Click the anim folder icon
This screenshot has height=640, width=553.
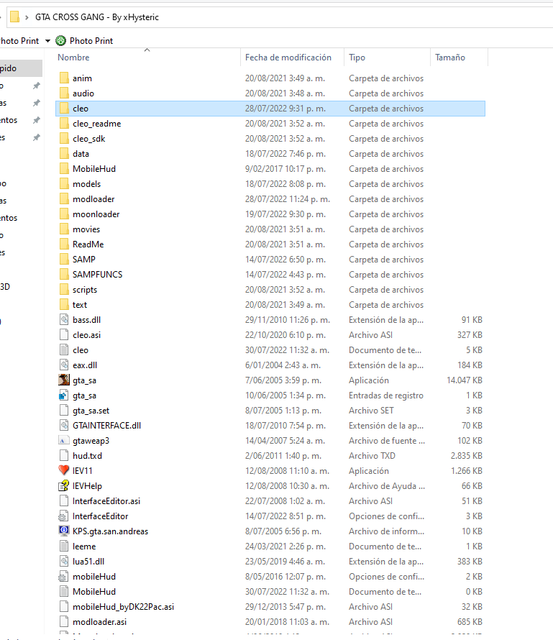click(x=64, y=78)
